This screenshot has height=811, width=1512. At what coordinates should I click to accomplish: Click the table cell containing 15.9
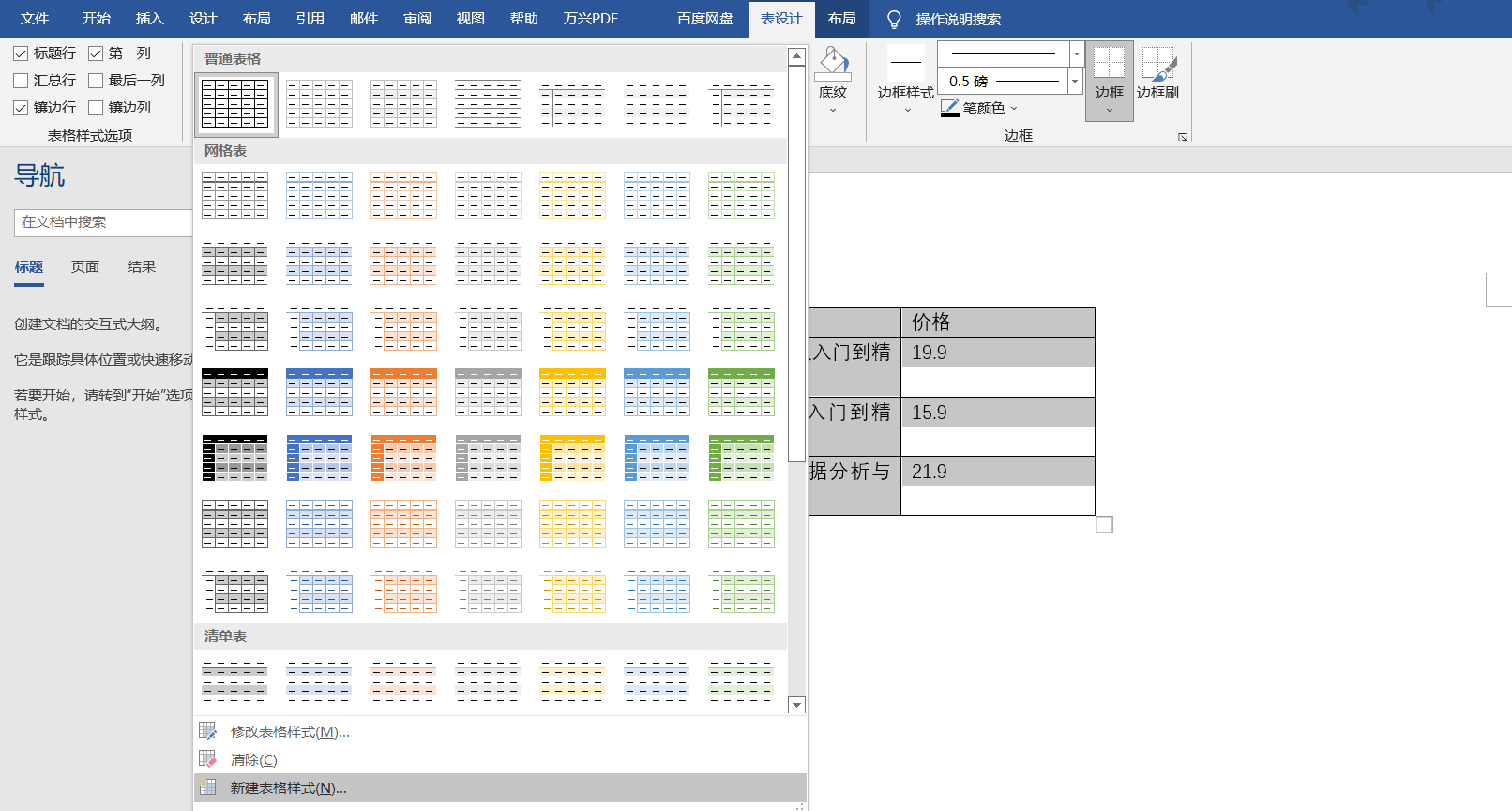click(998, 427)
